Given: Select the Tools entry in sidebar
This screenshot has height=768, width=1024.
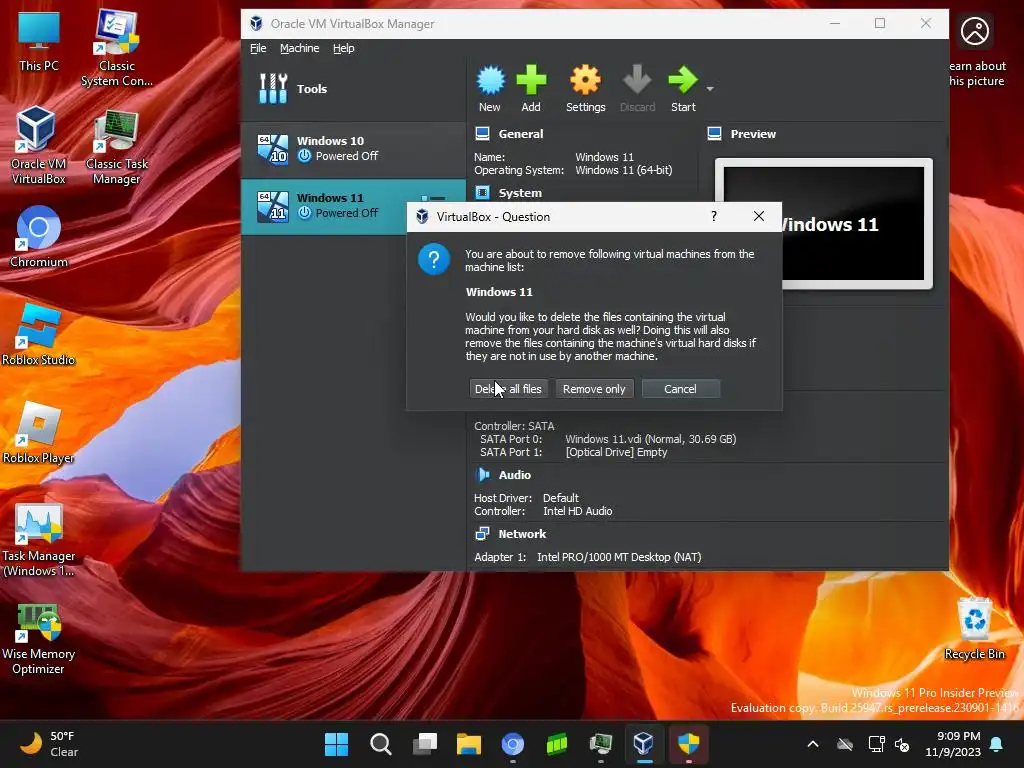Looking at the screenshot, I should (x=353, y=89).
